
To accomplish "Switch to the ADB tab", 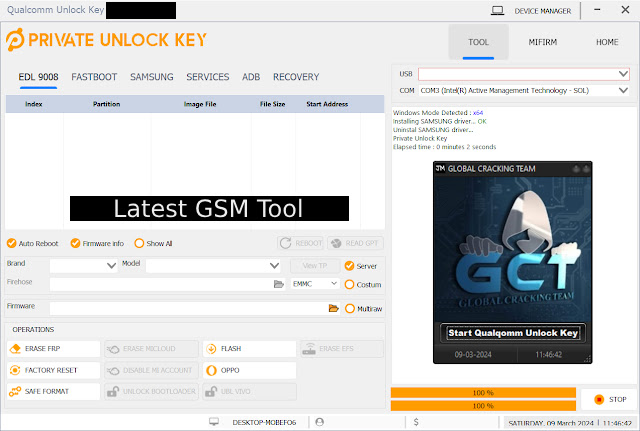I will [x=251, y=77].
